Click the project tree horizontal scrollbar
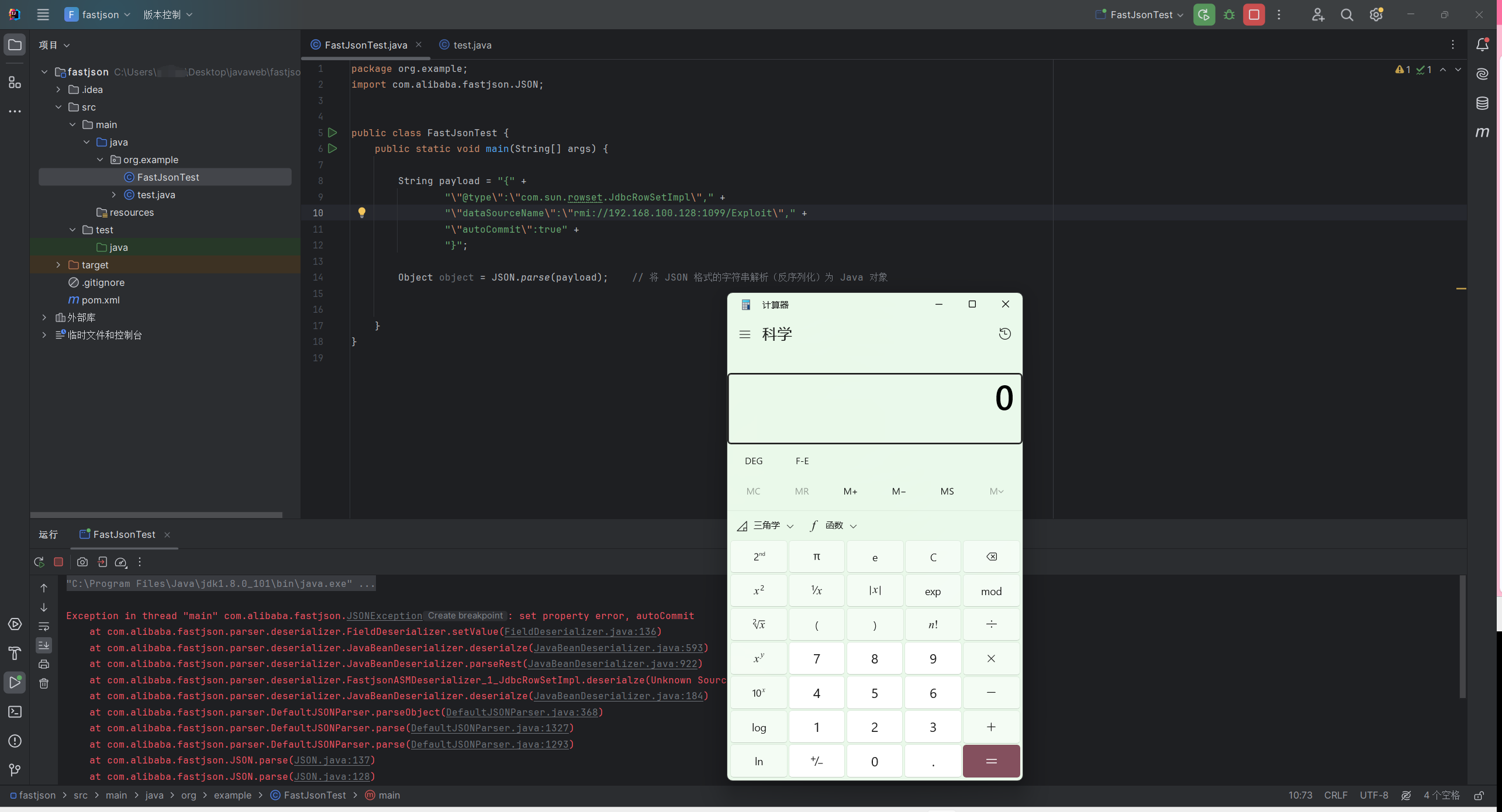 pos(156,515)
